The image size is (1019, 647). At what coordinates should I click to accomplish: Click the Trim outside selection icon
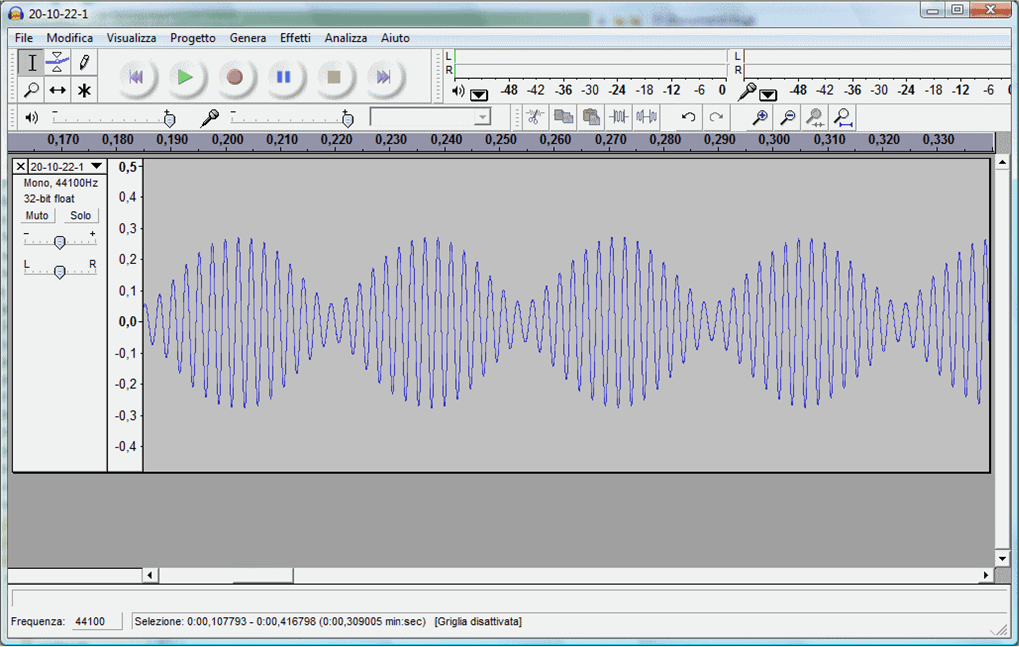click(x=619, y=117)
